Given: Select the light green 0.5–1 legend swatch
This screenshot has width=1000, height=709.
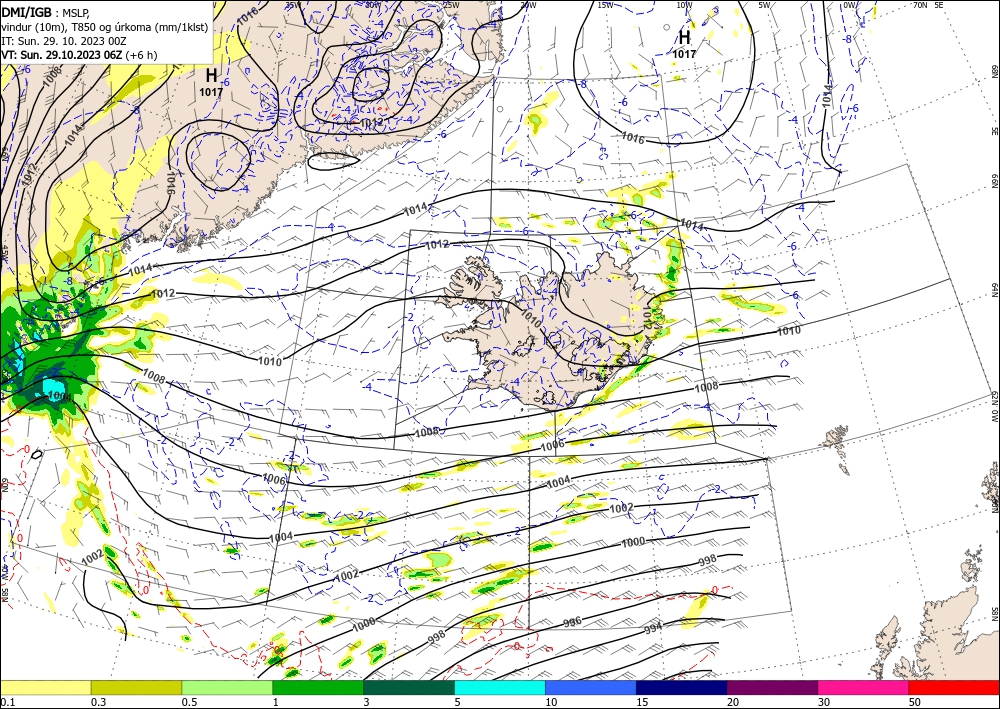Looking at the screenshot, I should (x=227, y=687).
